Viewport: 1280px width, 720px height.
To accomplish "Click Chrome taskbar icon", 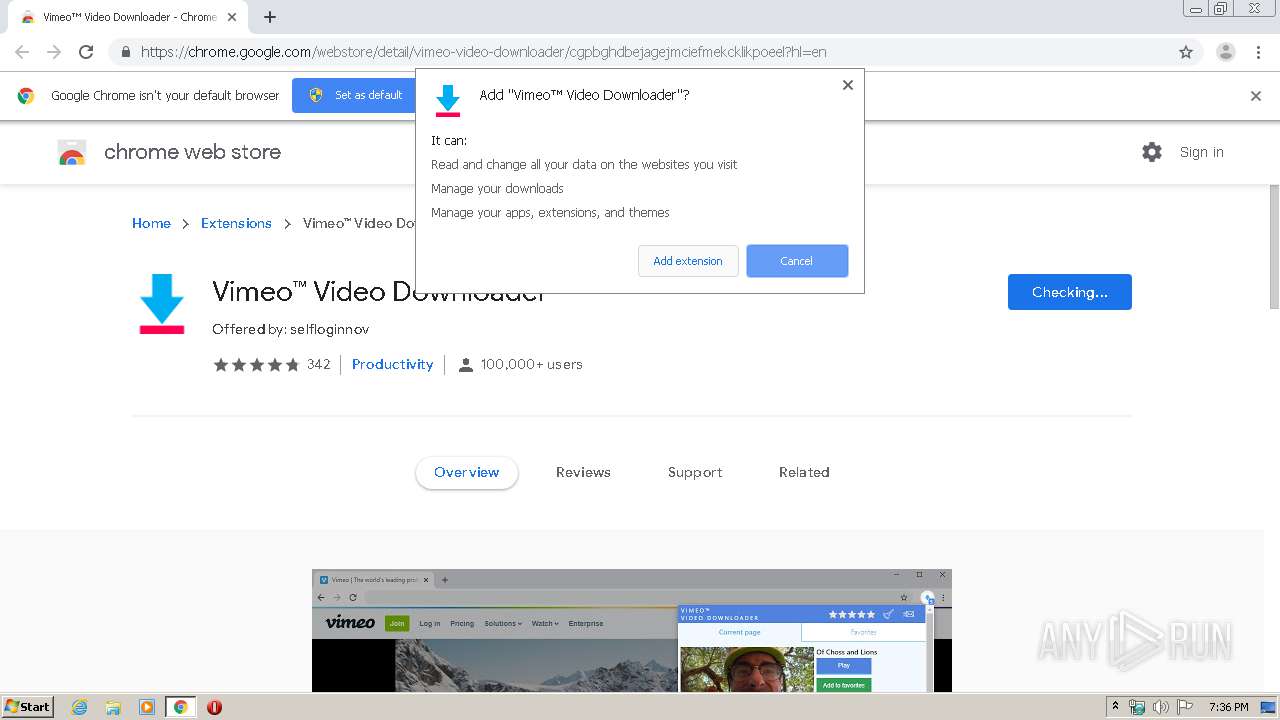I will (x=181, y=707).
